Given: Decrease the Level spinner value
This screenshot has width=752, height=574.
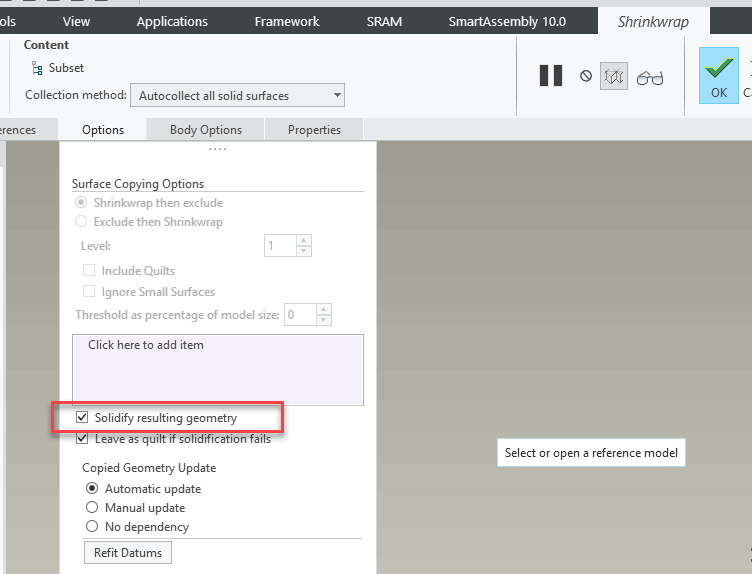Looking at the screenshot, I should (304, 251).
